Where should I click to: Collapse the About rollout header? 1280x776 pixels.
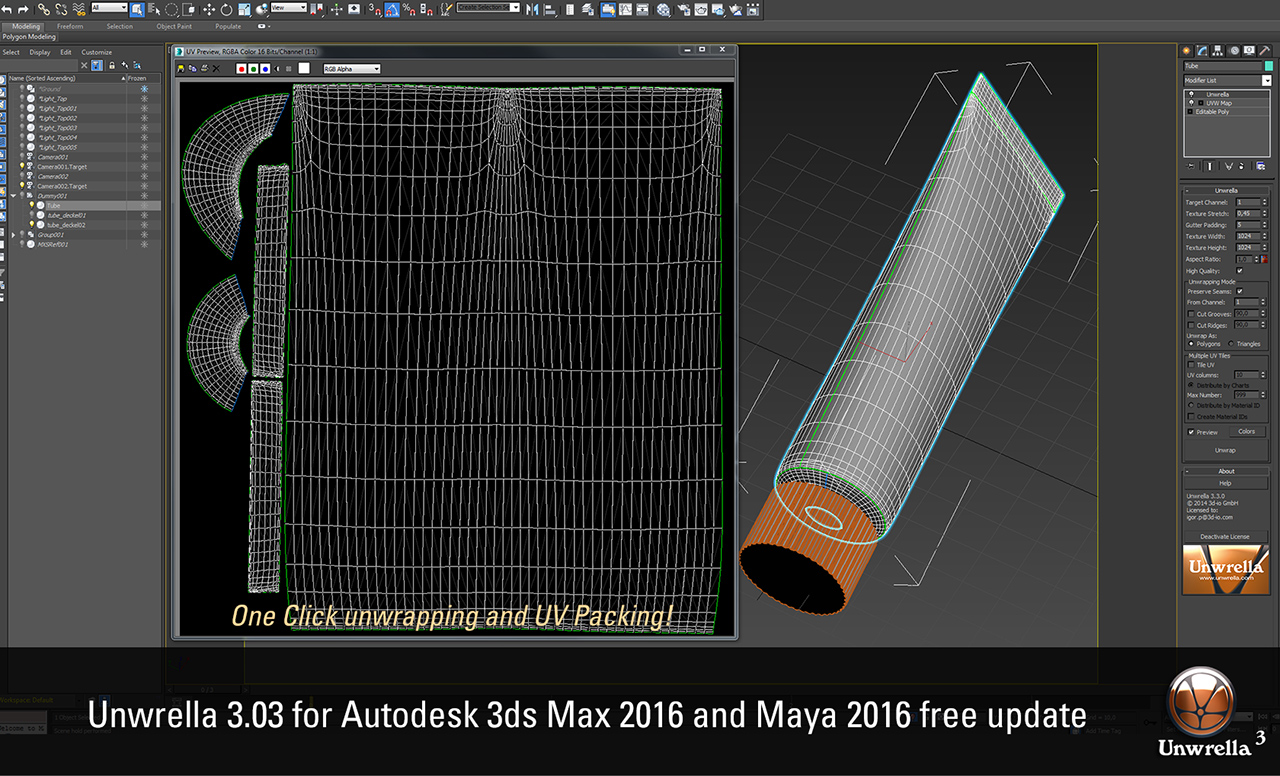(1227, 471)
